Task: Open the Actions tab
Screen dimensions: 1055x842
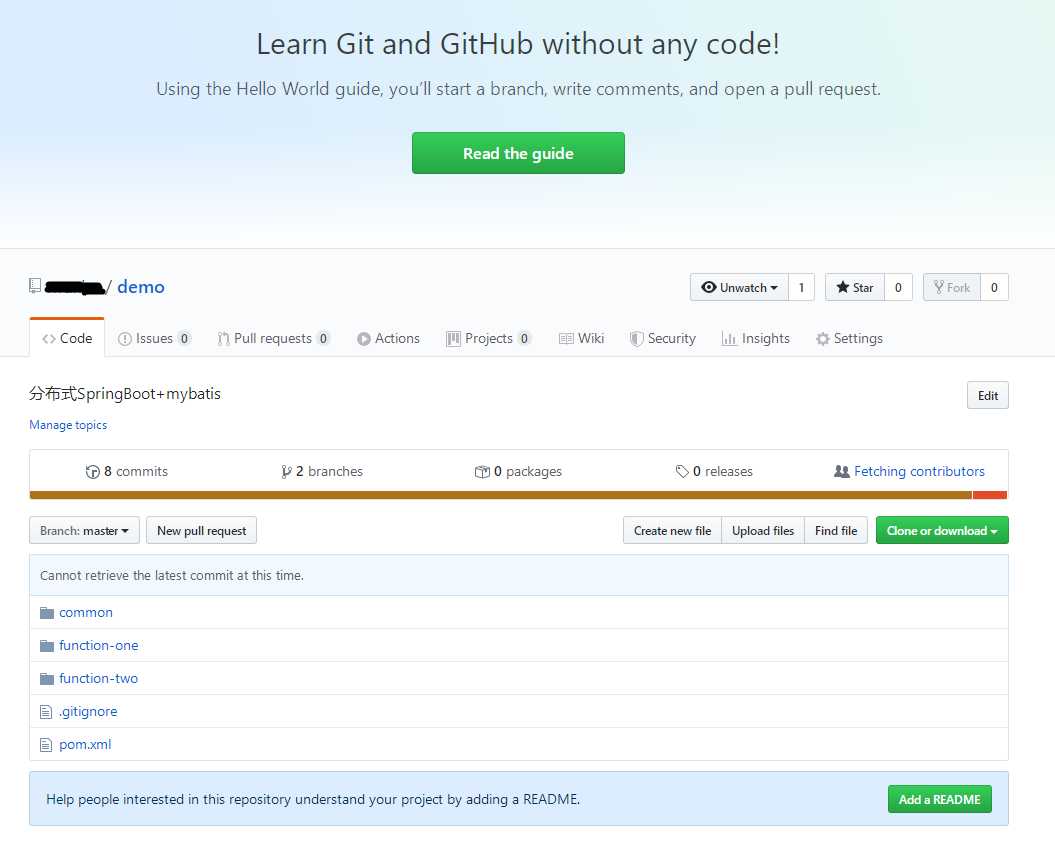Action: (388, 339)
